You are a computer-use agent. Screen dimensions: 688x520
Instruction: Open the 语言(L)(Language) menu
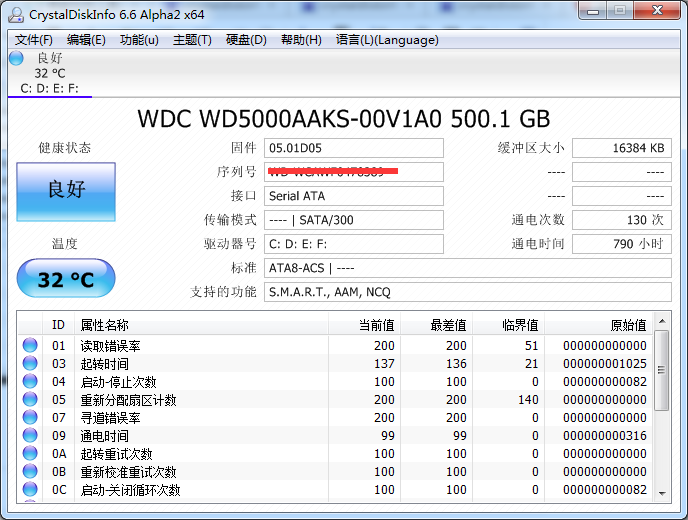coord(387,40)
